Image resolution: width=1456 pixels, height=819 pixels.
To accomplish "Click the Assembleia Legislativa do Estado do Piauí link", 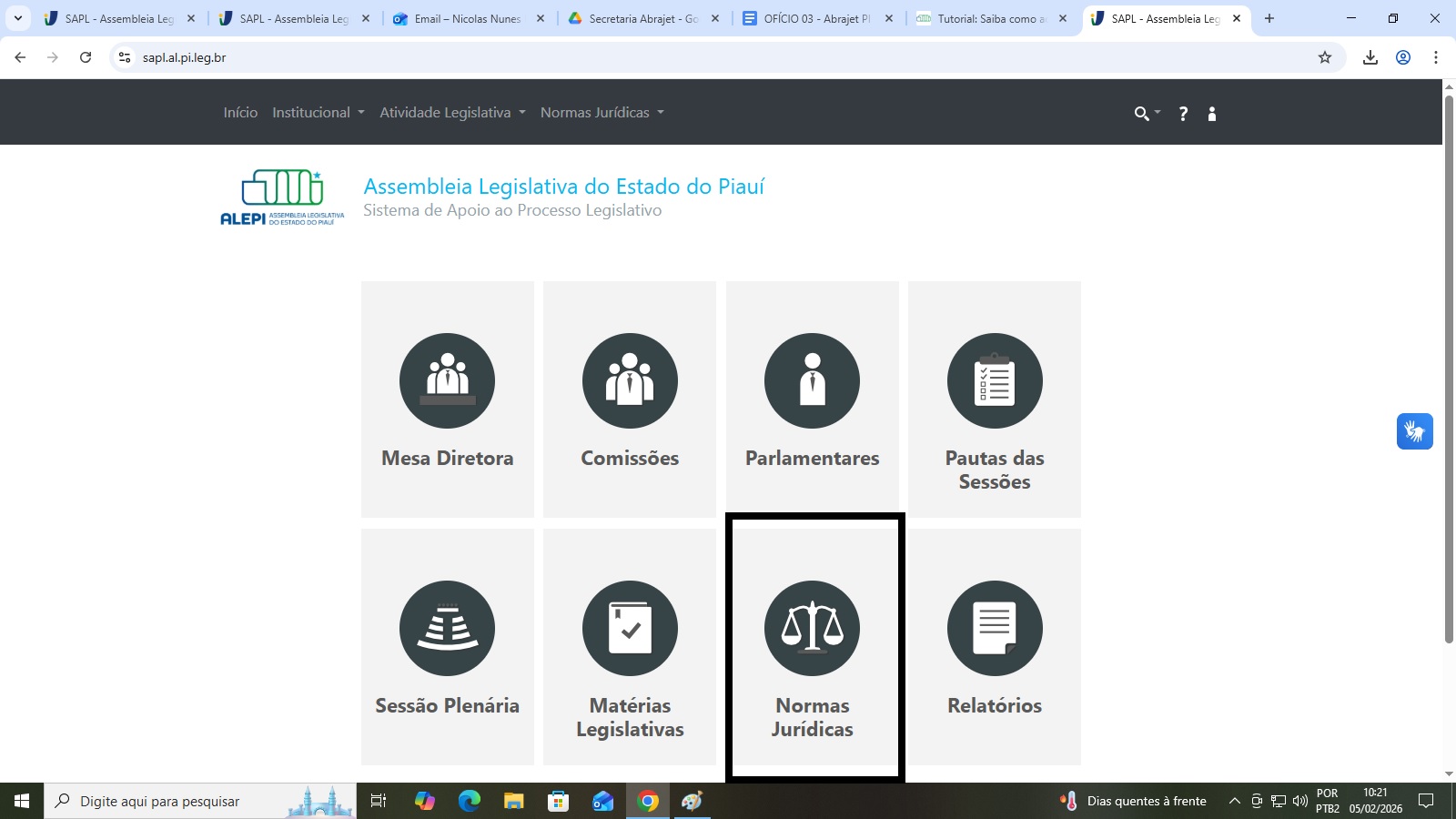I will 563,187.
